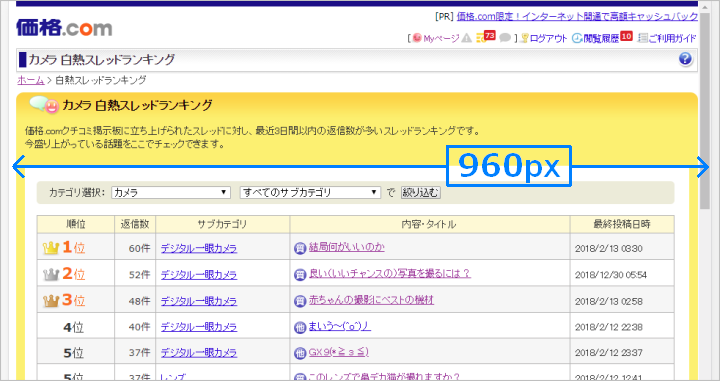
Task: Open the thread GX9(*≧з≦)
Action: tap(338, 352)
